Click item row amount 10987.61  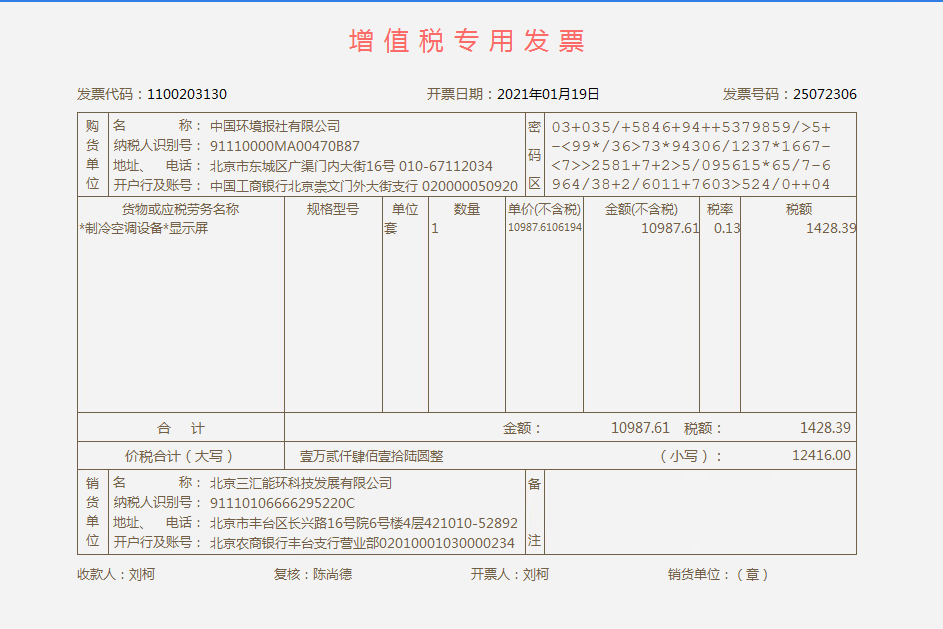(670, 229)
